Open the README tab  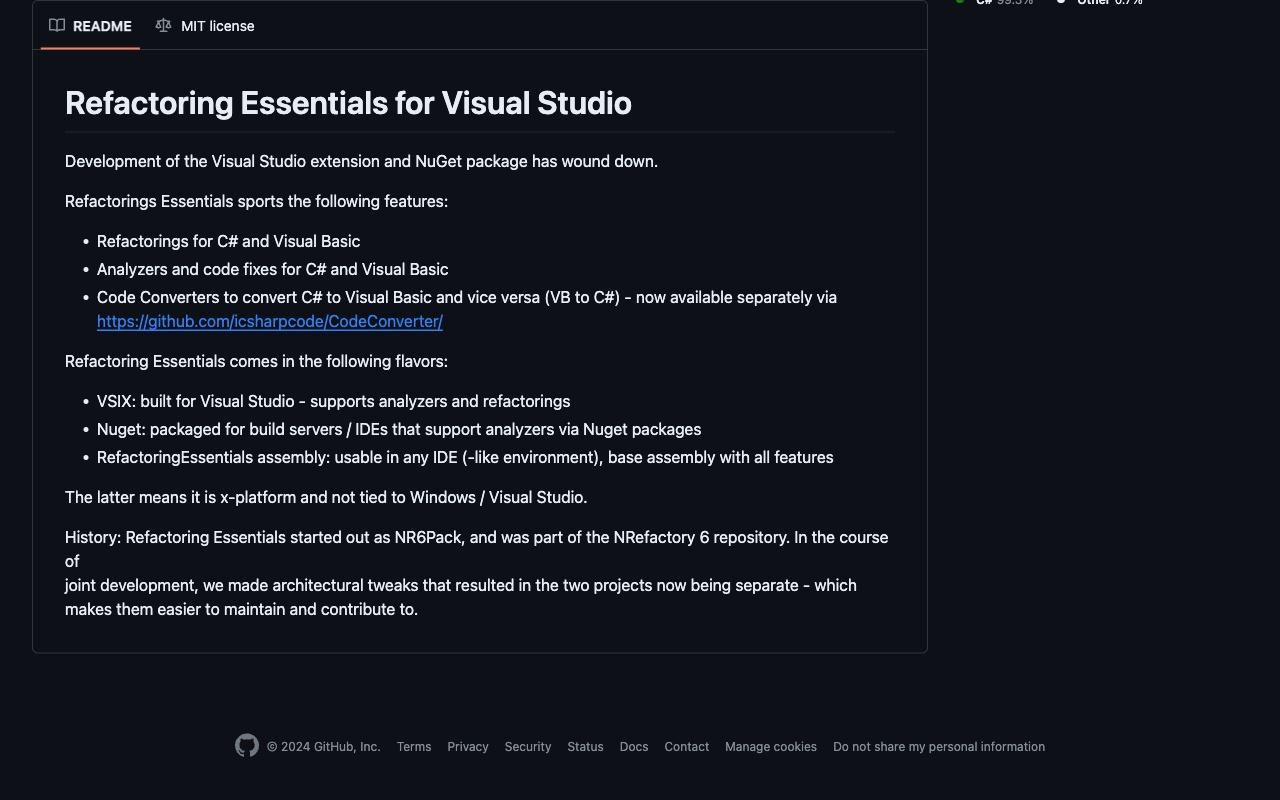tap(91, 26)
